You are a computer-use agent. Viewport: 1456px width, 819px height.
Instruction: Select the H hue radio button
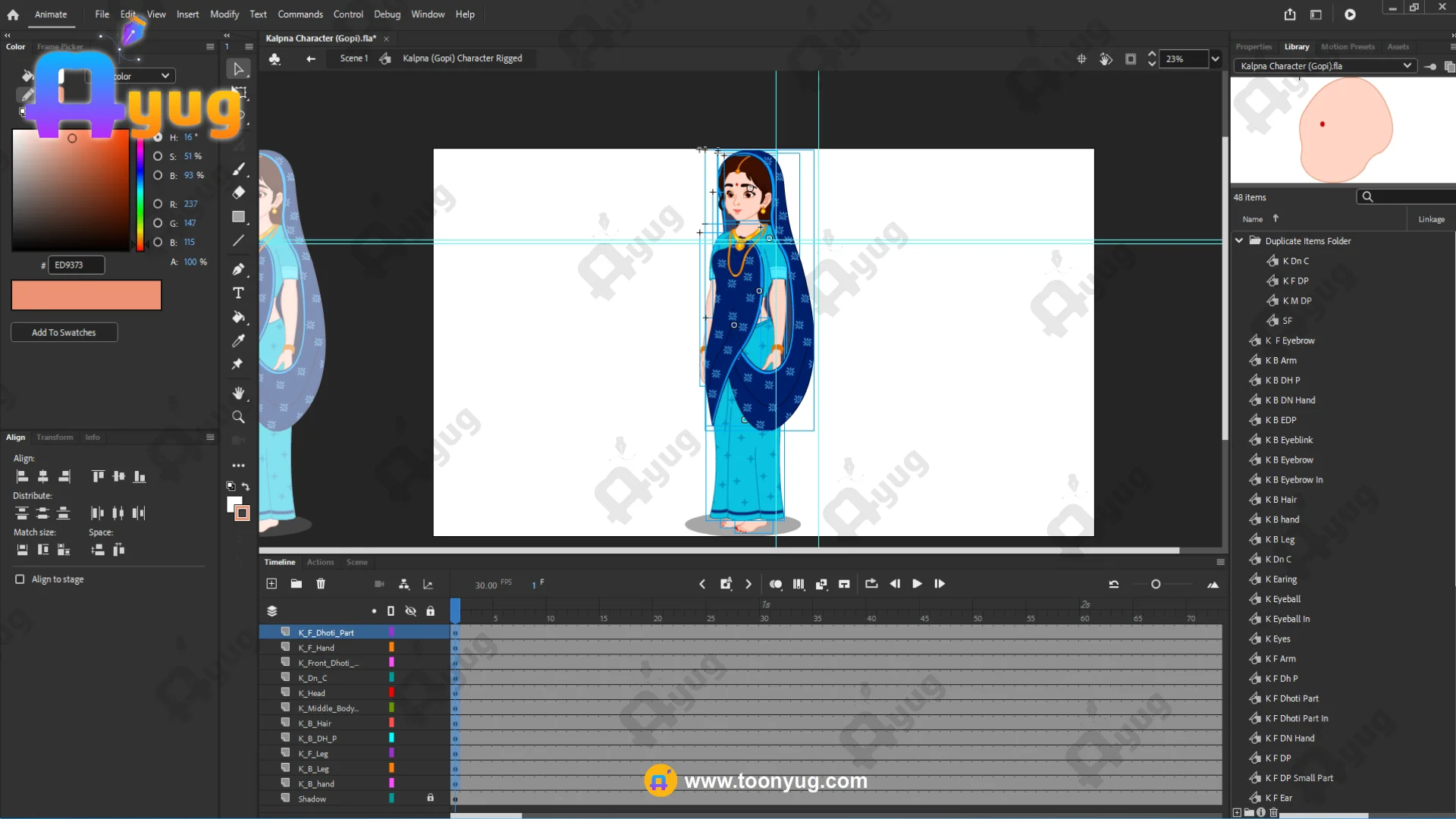(158, 137)
